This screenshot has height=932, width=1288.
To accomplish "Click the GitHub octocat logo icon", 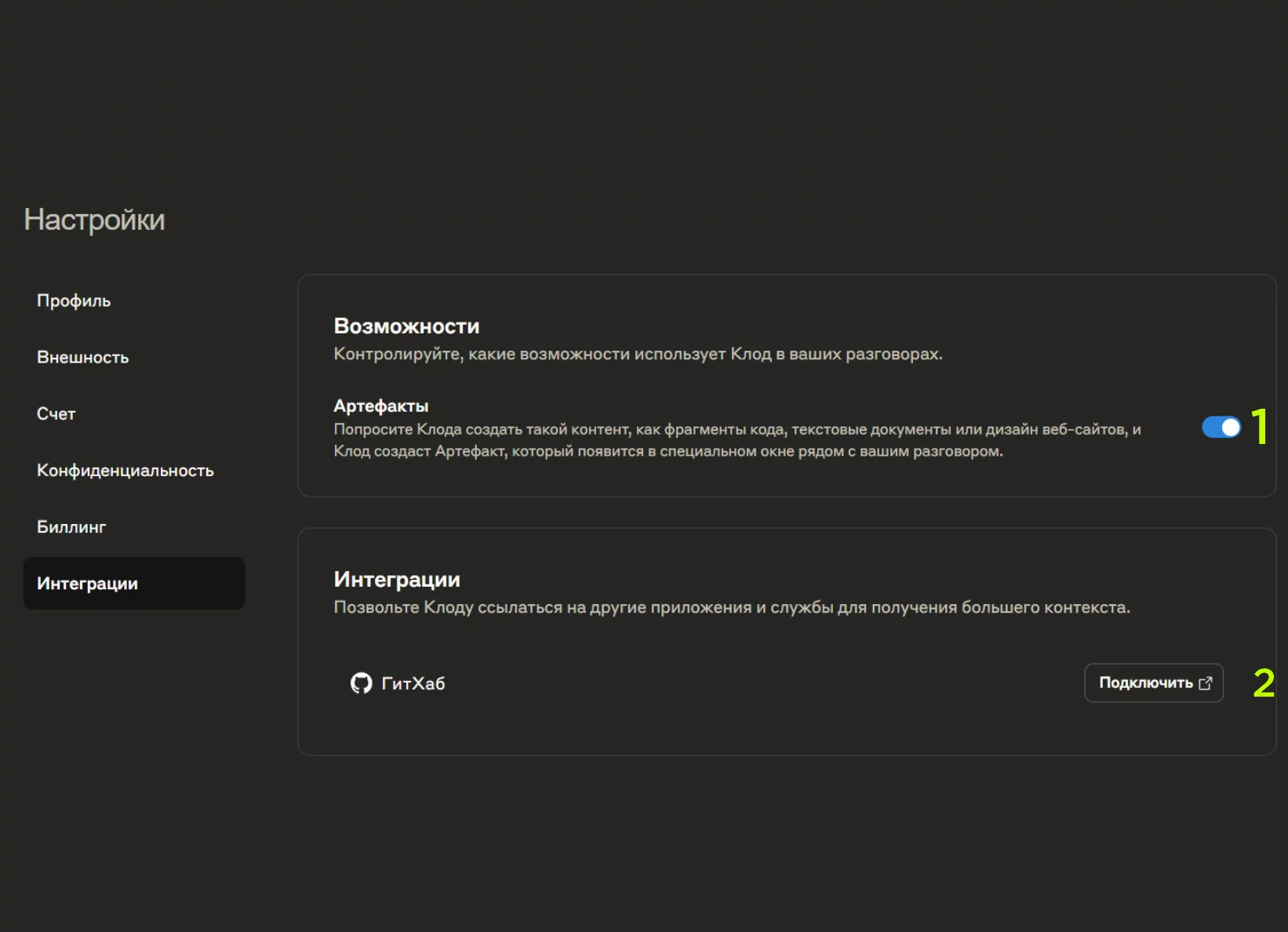I will (x=361, y=683).
